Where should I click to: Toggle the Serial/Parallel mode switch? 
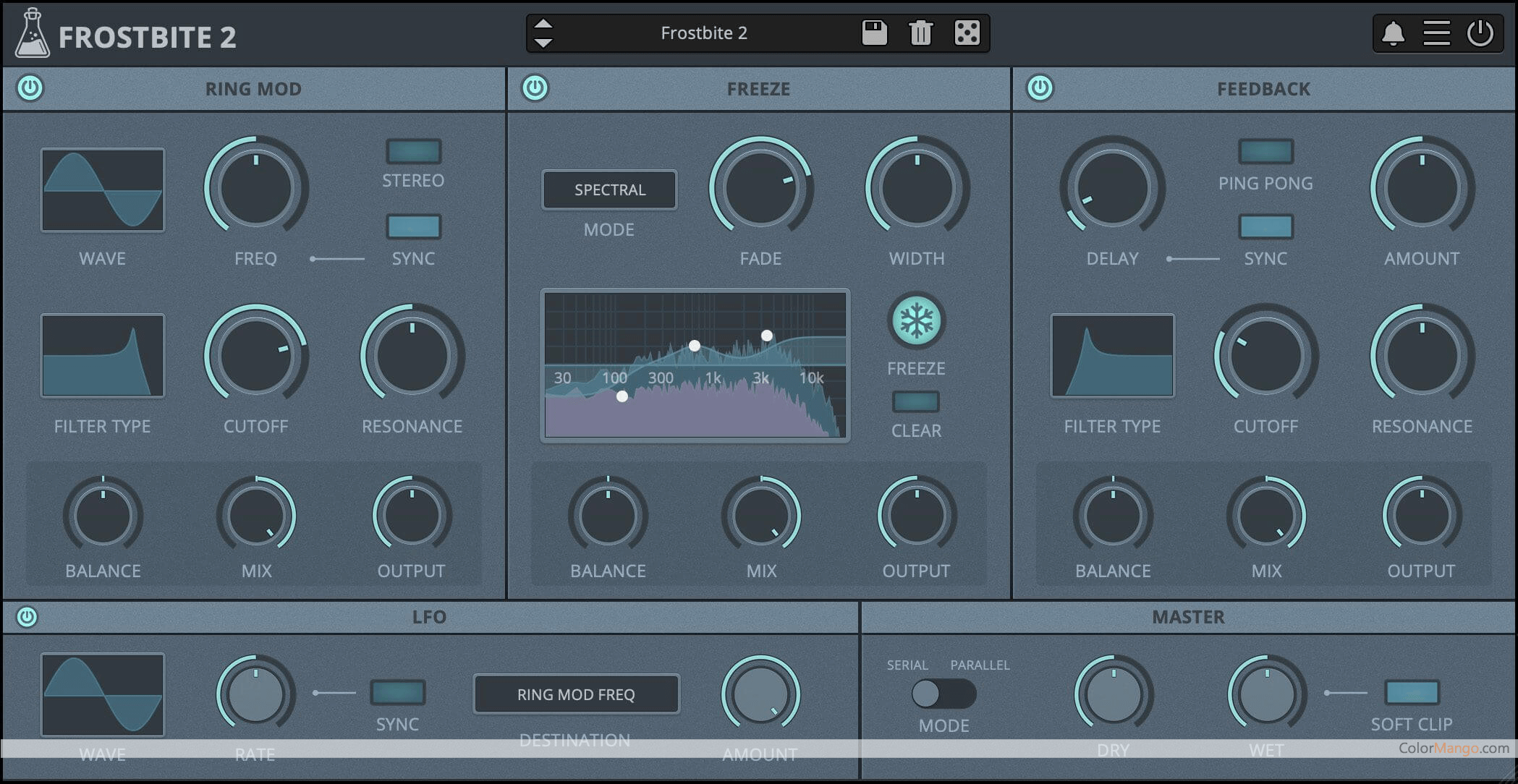point(943,694)
